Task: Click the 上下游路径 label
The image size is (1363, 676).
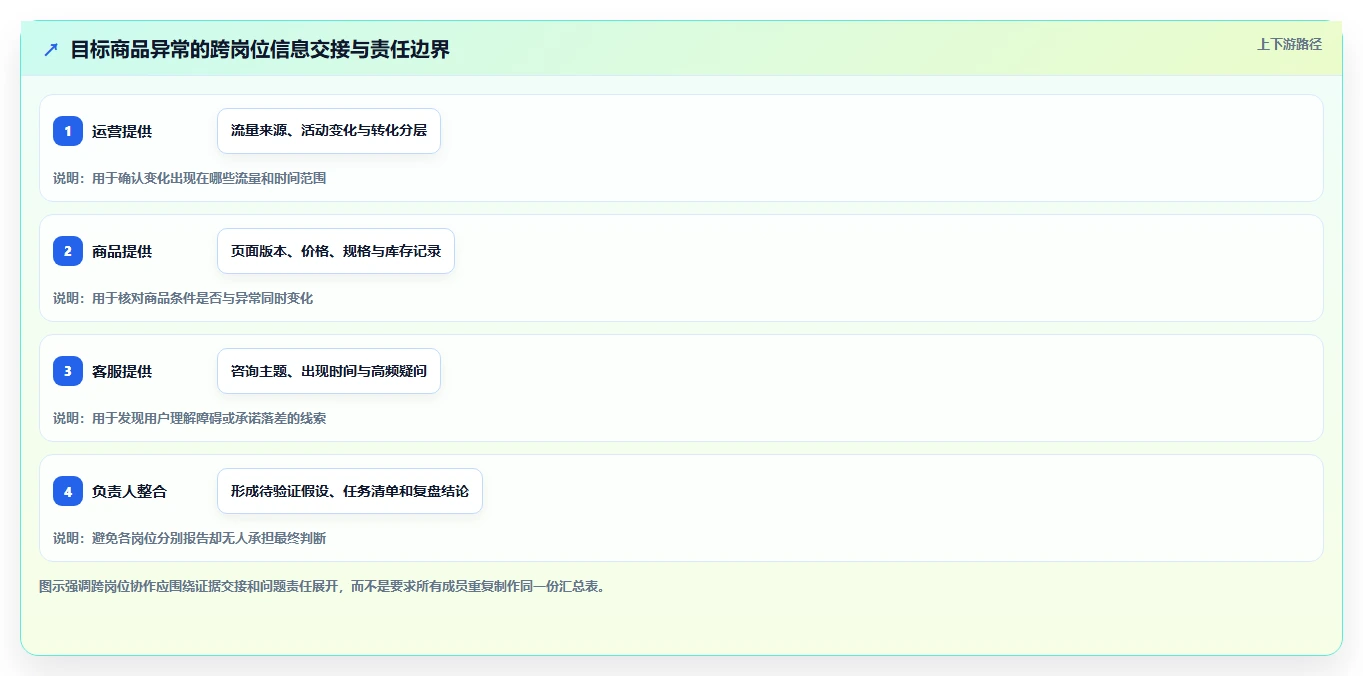Action: [1289, 44]
